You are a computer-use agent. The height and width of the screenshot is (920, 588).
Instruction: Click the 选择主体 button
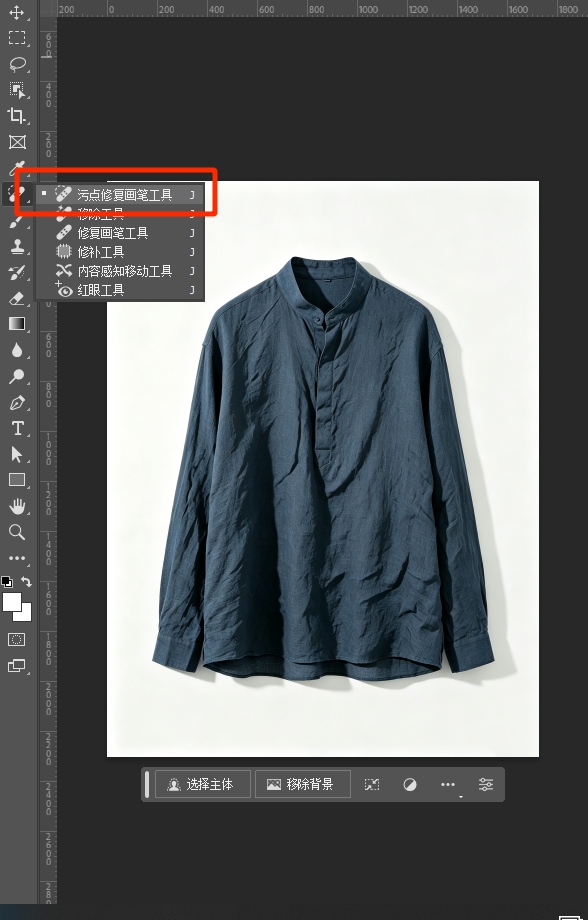coord(202,784)
